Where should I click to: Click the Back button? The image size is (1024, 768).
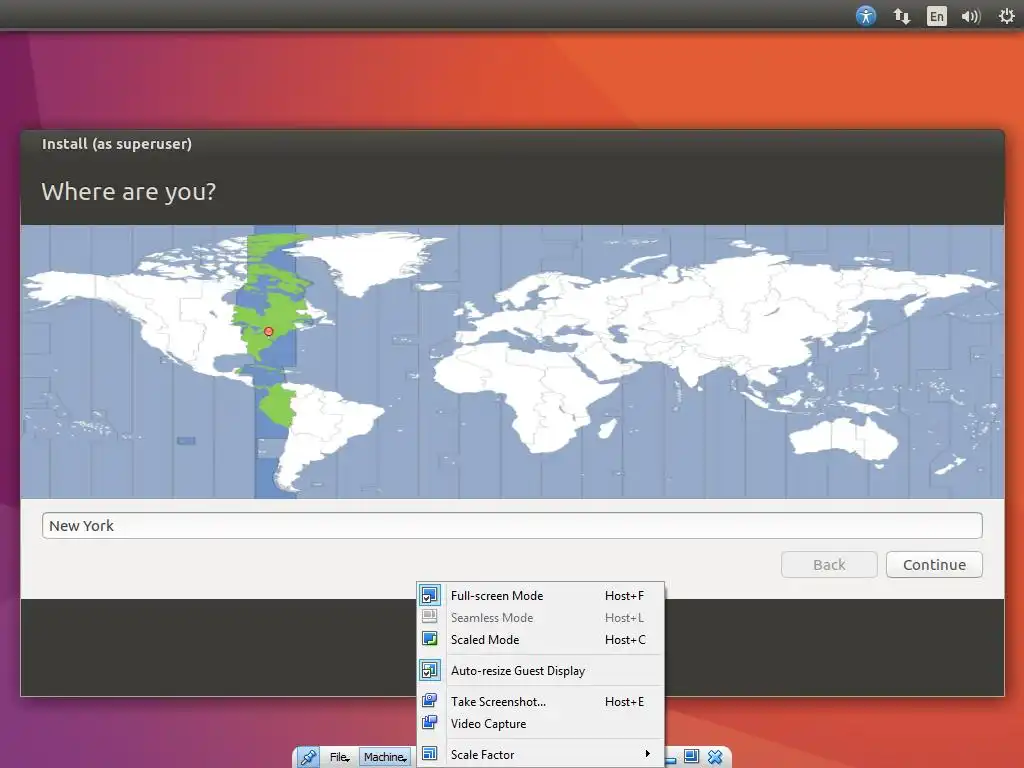point(829,564)
